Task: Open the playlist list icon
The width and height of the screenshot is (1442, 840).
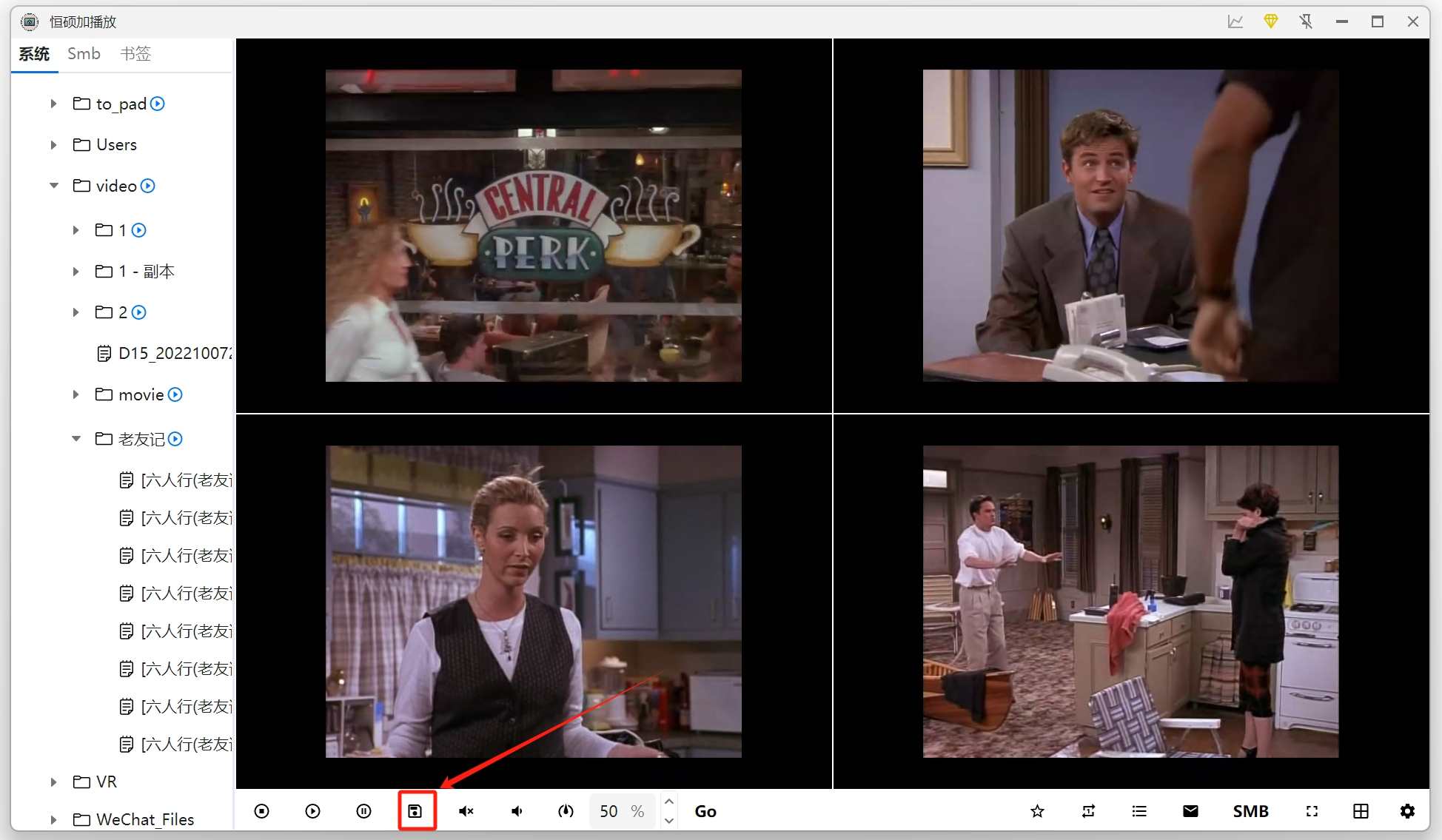Action: coord(1139,811)
